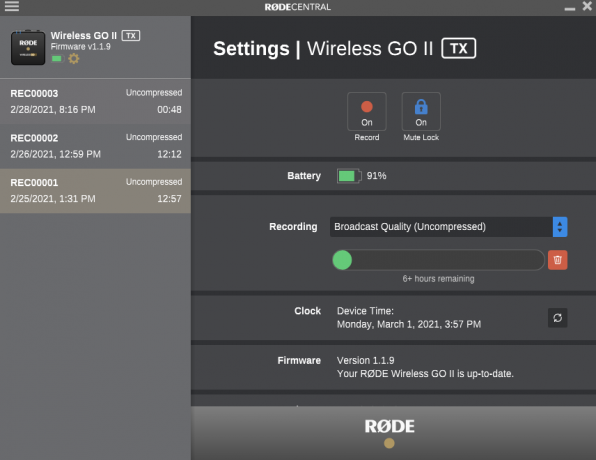Toggle the Record On button

tap(367, 111)
